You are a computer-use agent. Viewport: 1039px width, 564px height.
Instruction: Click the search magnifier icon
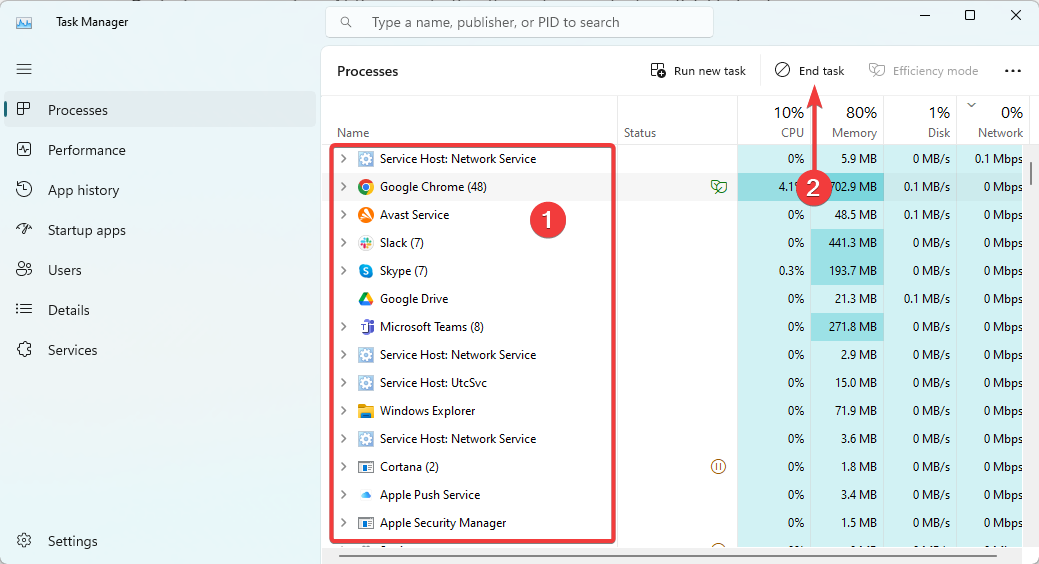click(346, 23)
